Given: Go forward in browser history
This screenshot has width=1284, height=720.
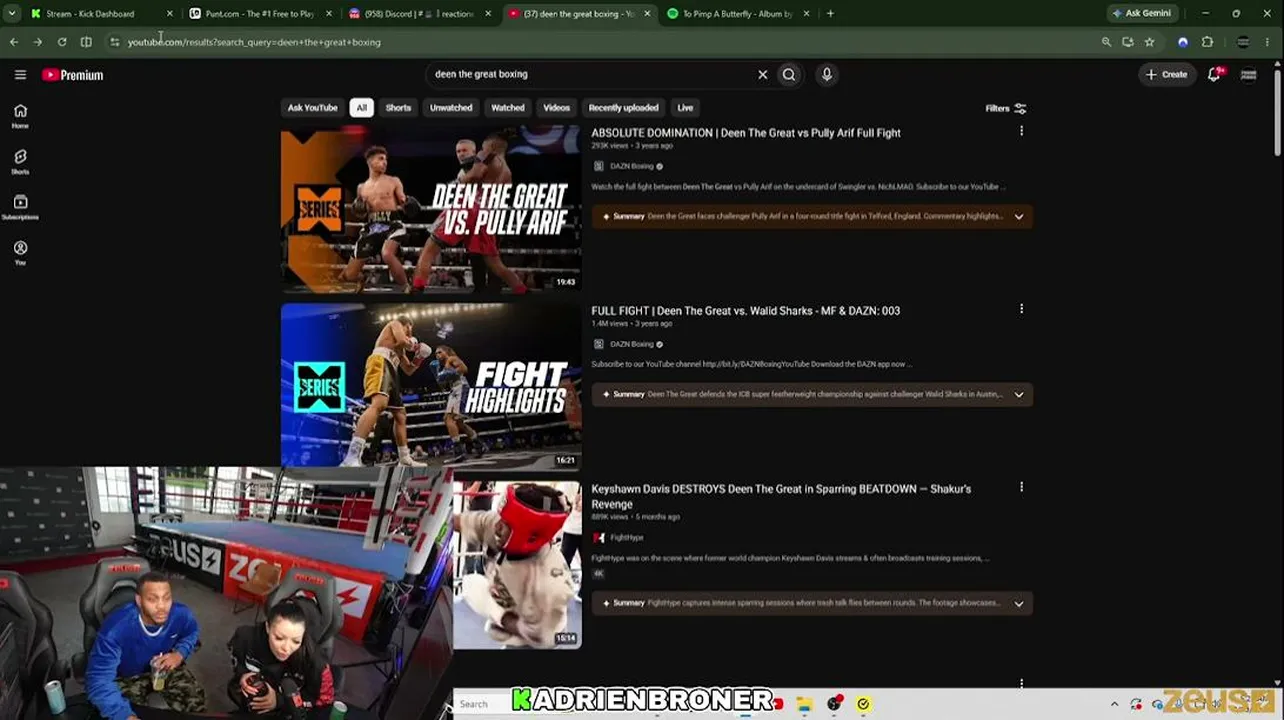Looking at the screenshot, I should coord(37,42).
